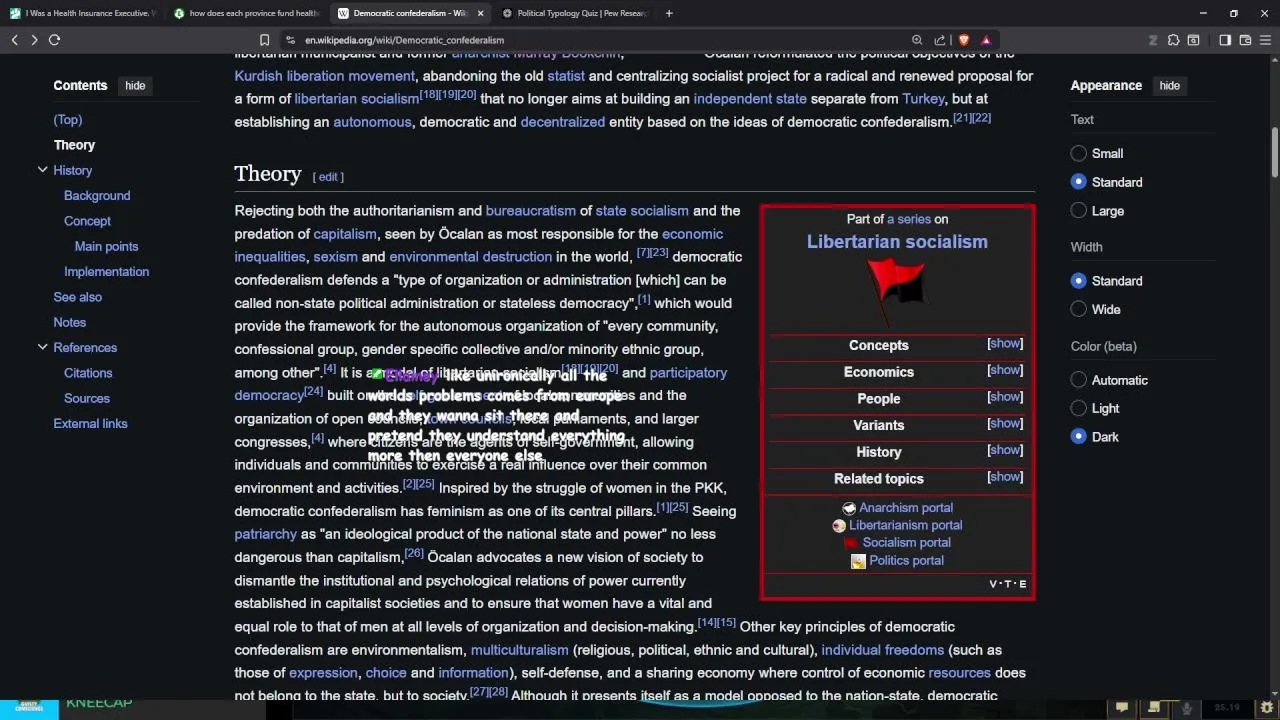Go back using browser back arrow
Screen dimensions: 1280x720
pyautogui.click(x=14, y=40)
